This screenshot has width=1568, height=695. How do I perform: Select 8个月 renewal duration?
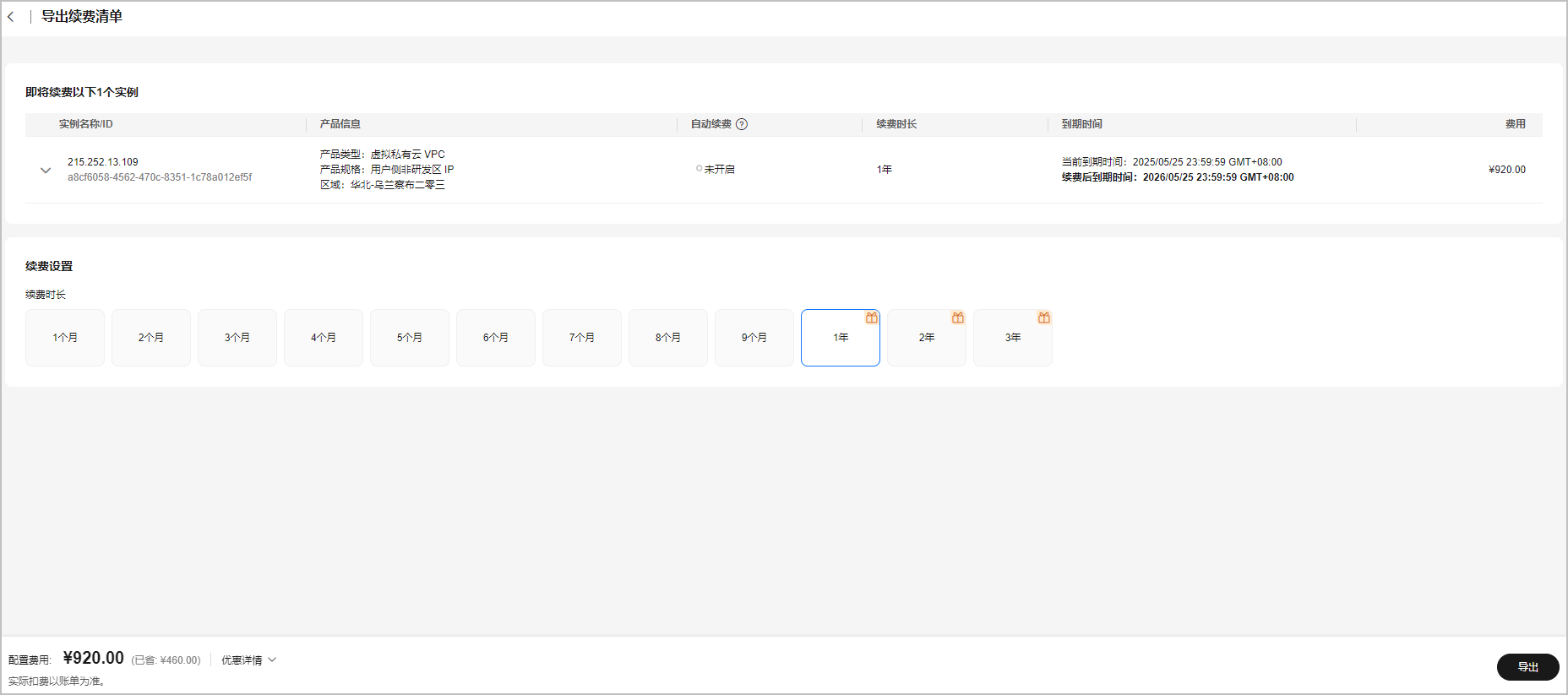[668, 338]
